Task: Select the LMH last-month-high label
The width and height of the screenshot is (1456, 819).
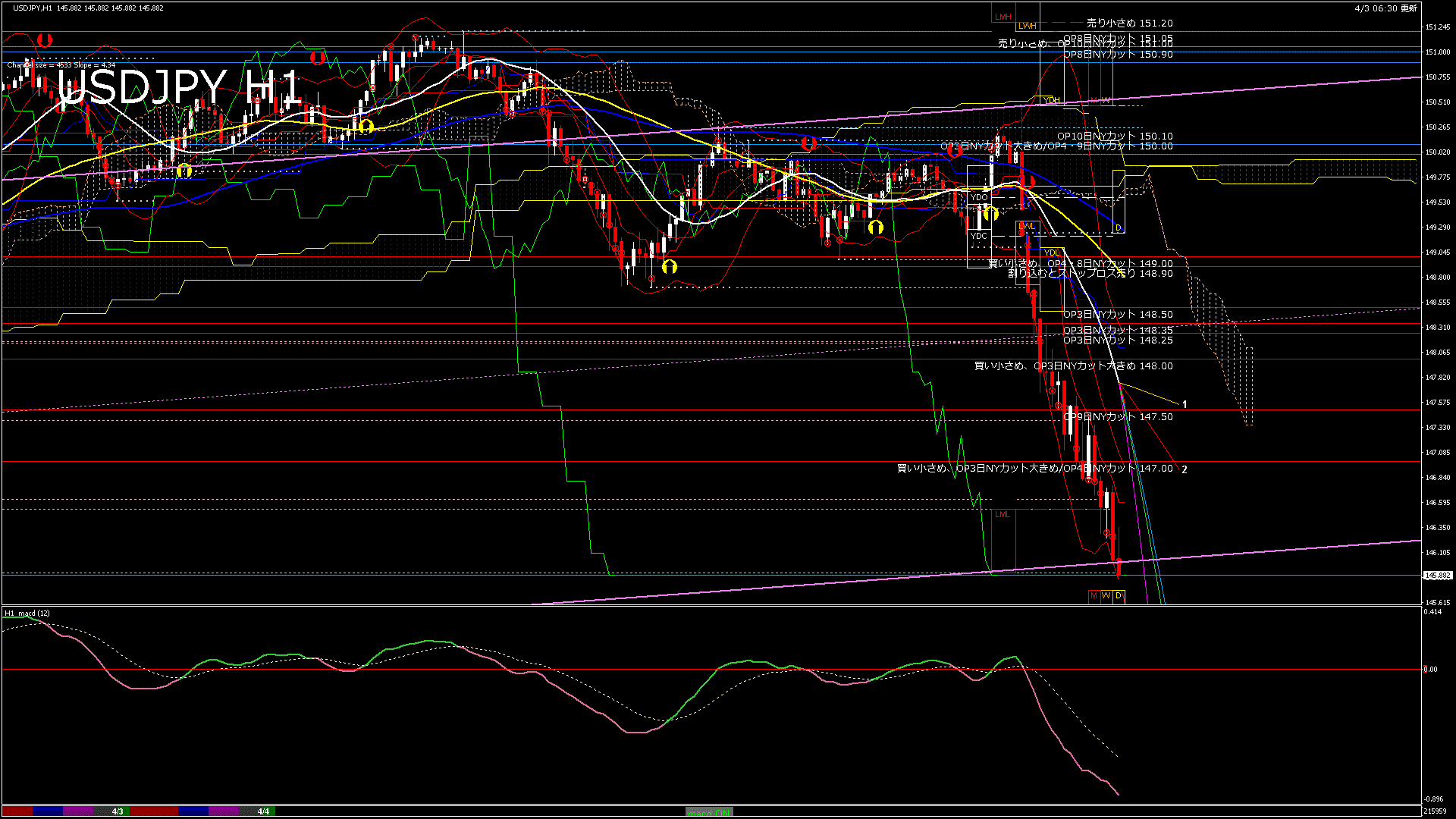Action: coord(1003,17)
